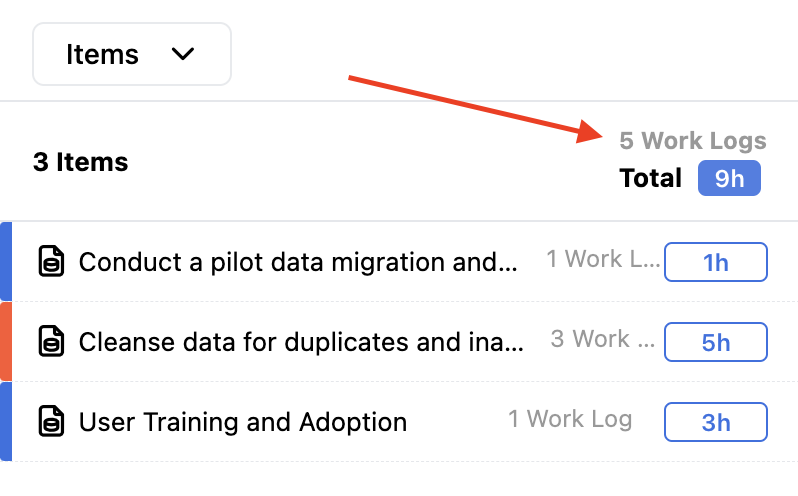Show the 3 work logs for Cleanse data
Viewport: 798px width, 496px height.
[x=603, y=340]
